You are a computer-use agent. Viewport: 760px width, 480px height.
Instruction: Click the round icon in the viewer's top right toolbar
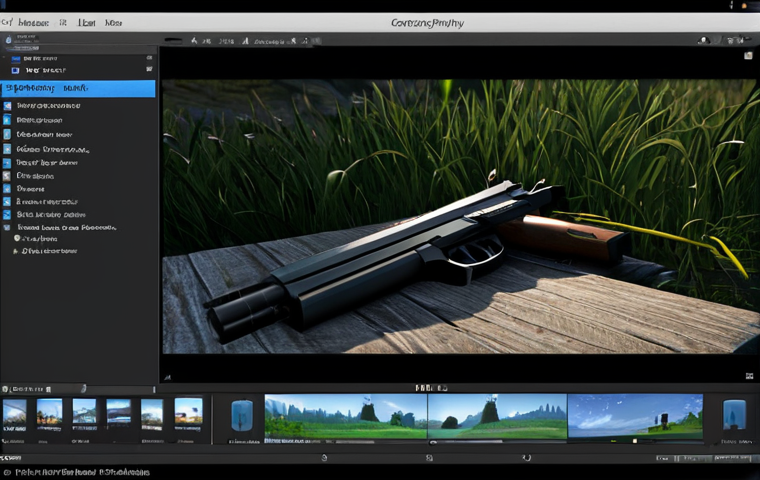tap(703, 40)
